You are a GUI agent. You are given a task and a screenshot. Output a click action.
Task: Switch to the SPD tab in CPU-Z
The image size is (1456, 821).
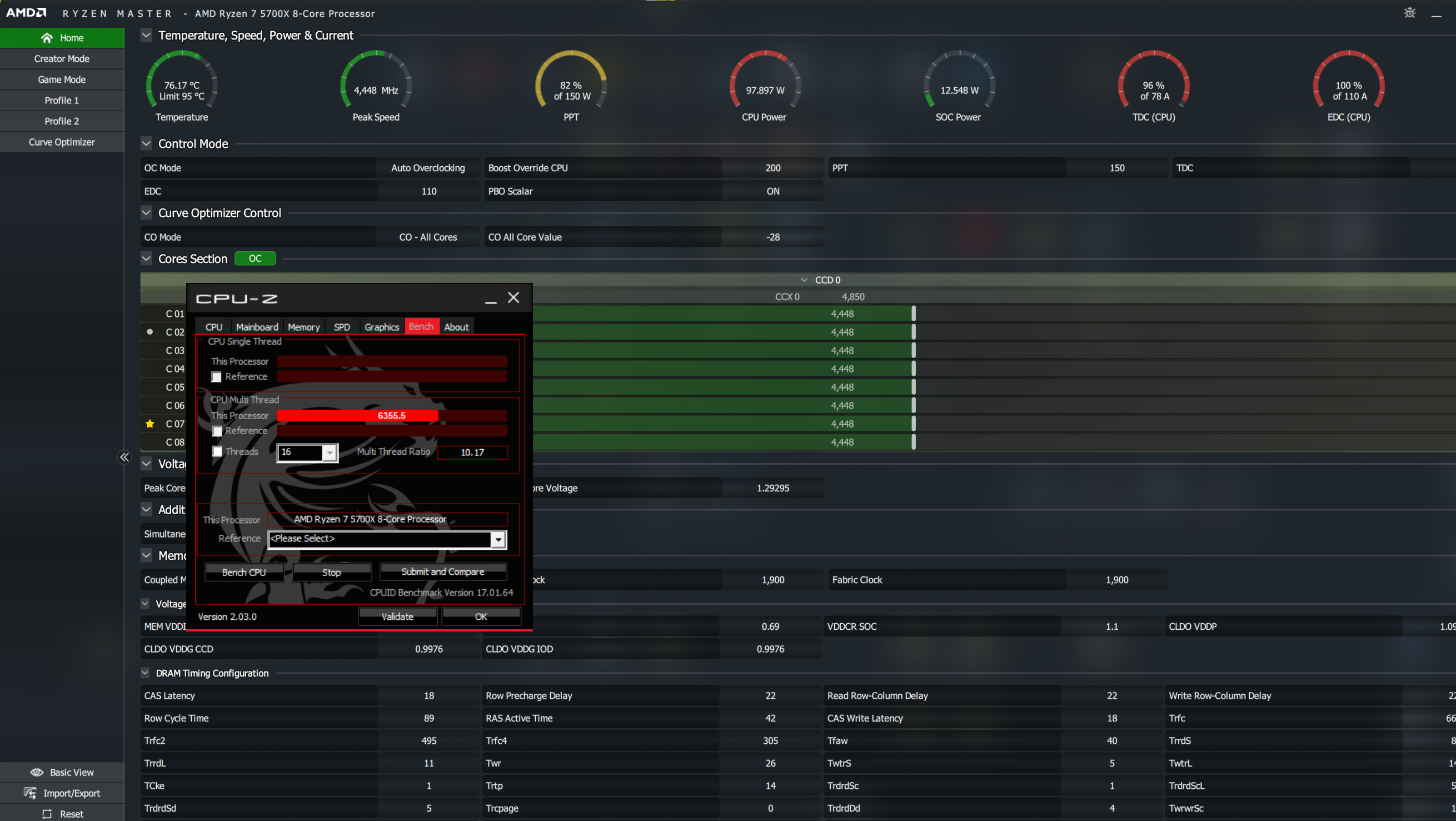point(341,327)
